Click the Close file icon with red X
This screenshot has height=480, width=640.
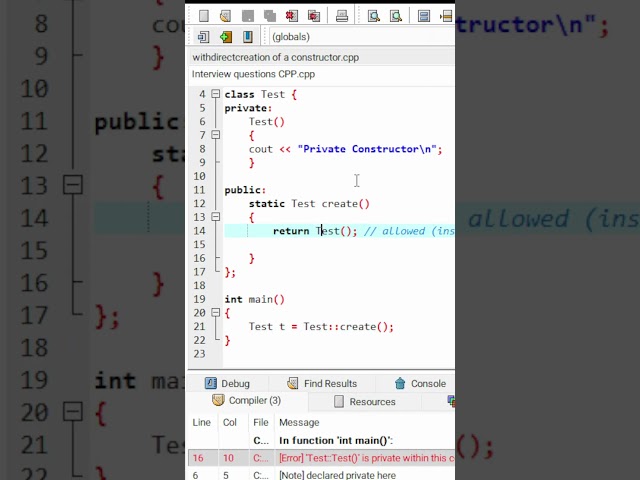[291, 16]
